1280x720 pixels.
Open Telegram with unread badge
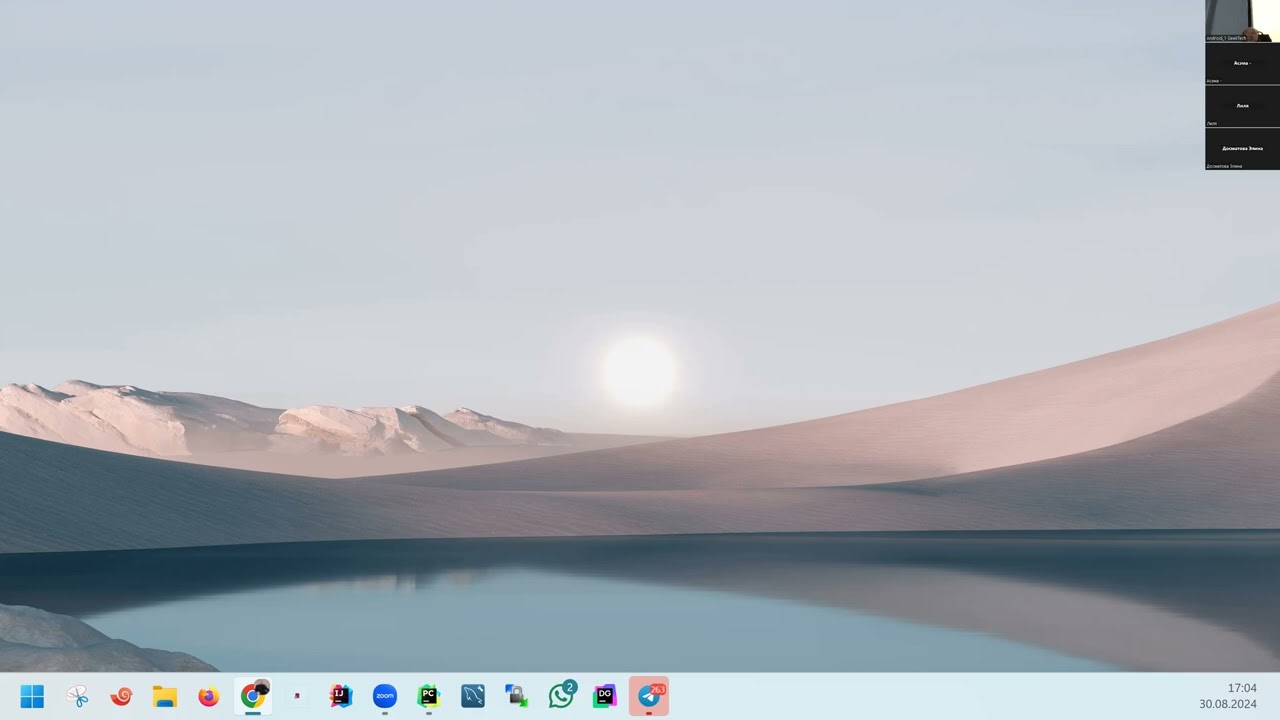[x=649, y=697]
